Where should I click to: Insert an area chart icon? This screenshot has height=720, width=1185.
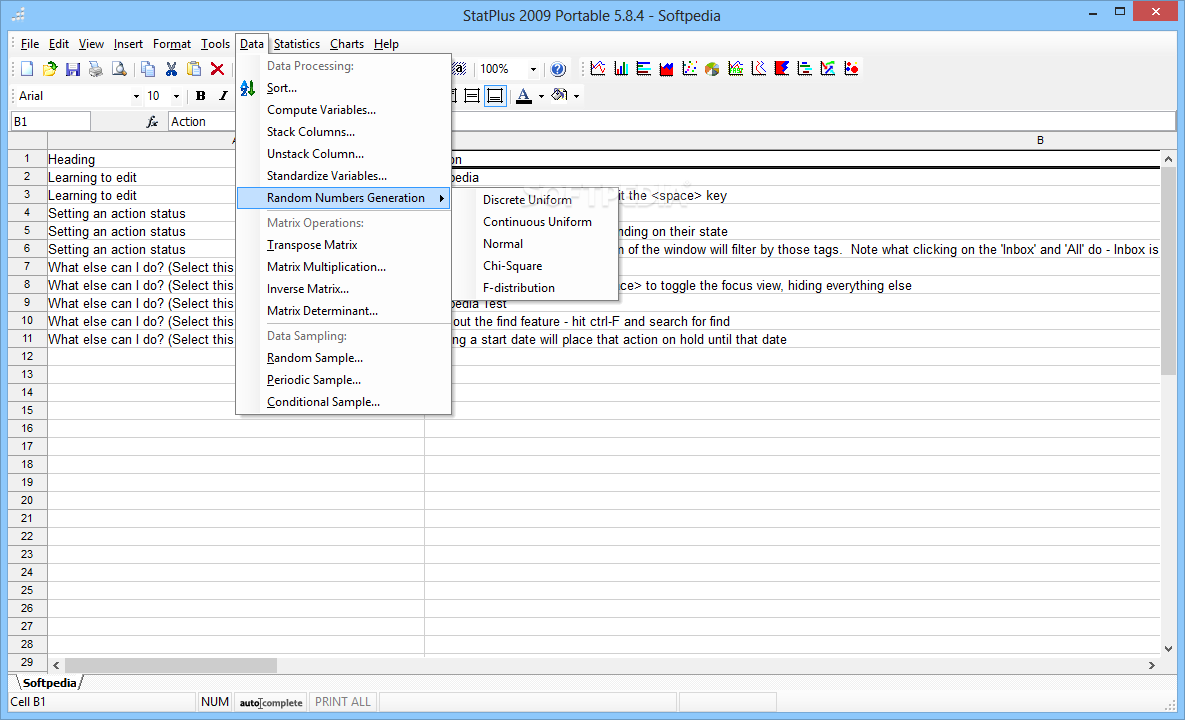click(667, 69)
